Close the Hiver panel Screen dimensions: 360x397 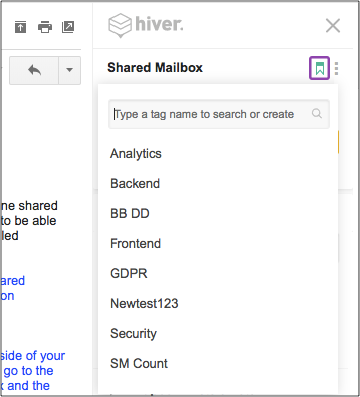[333, 26]
